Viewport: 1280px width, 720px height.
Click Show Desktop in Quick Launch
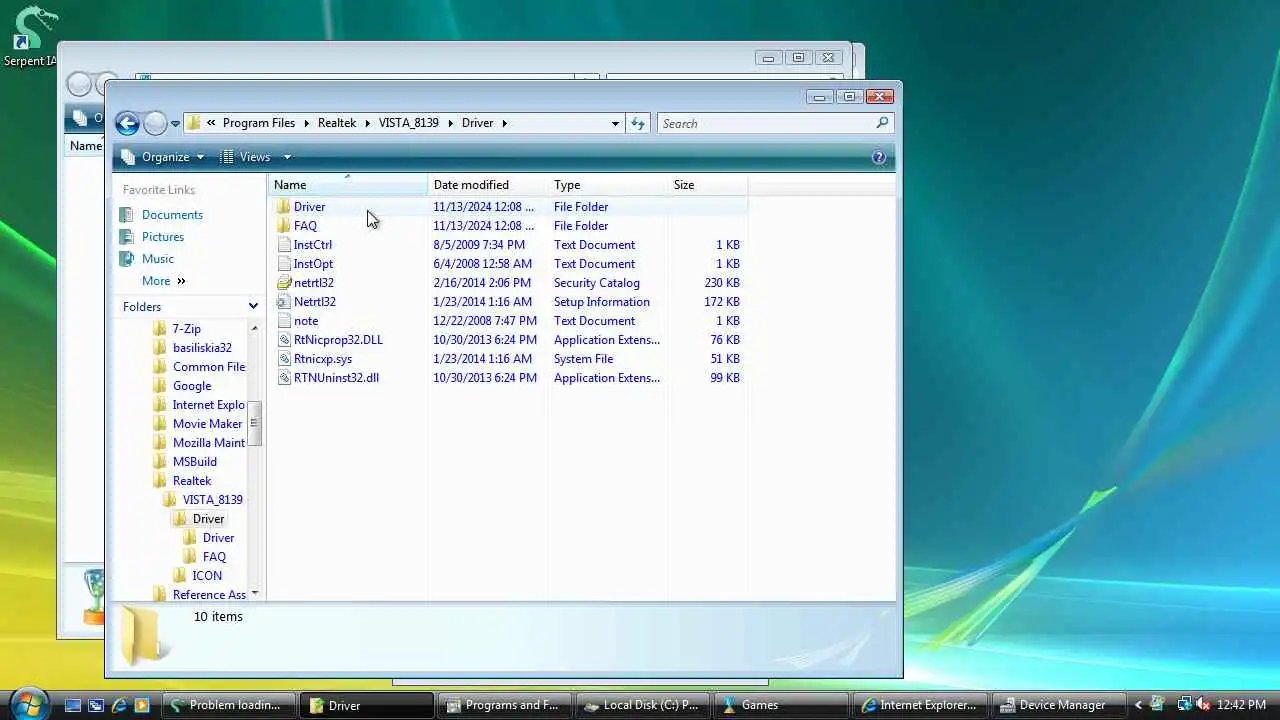point(73,705)
